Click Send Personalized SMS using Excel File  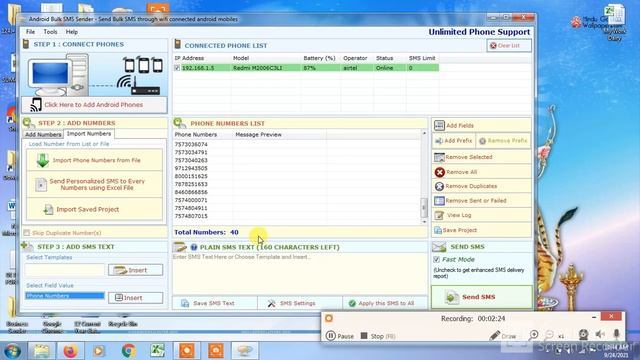[x=94, y=184]
